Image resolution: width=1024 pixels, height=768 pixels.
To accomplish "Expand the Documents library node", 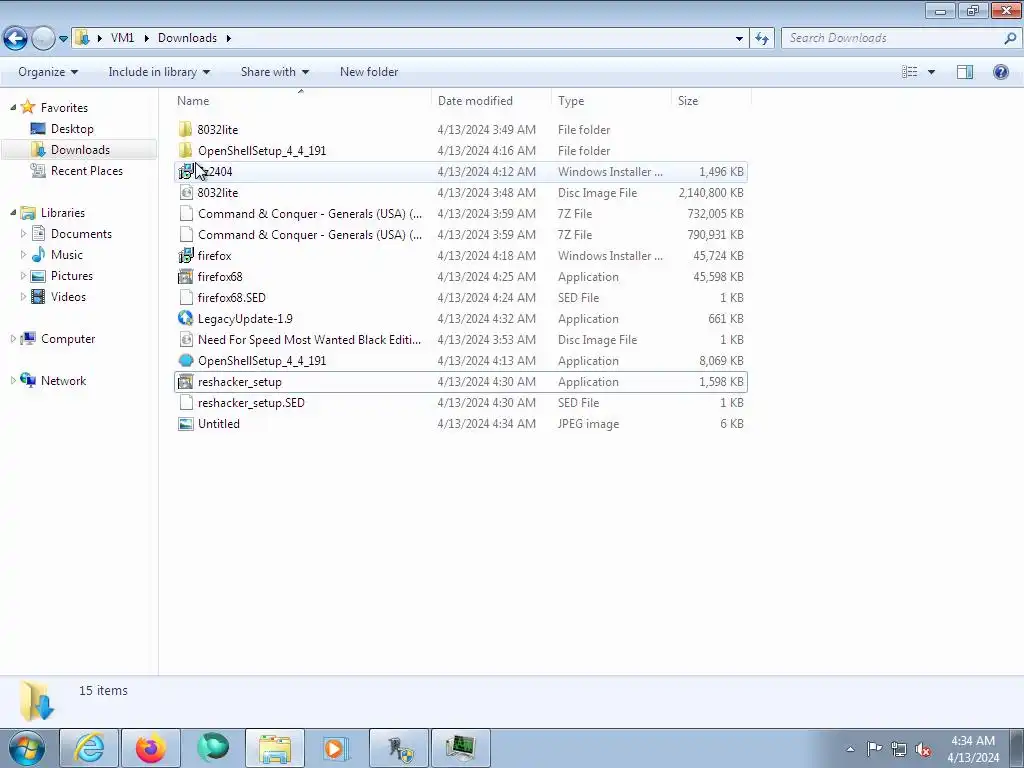I will click(24, 234).
